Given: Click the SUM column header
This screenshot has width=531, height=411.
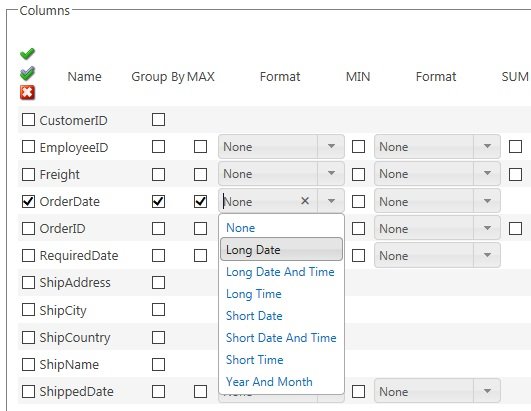Looking at the screenshot, I should [x=515, y=77].
